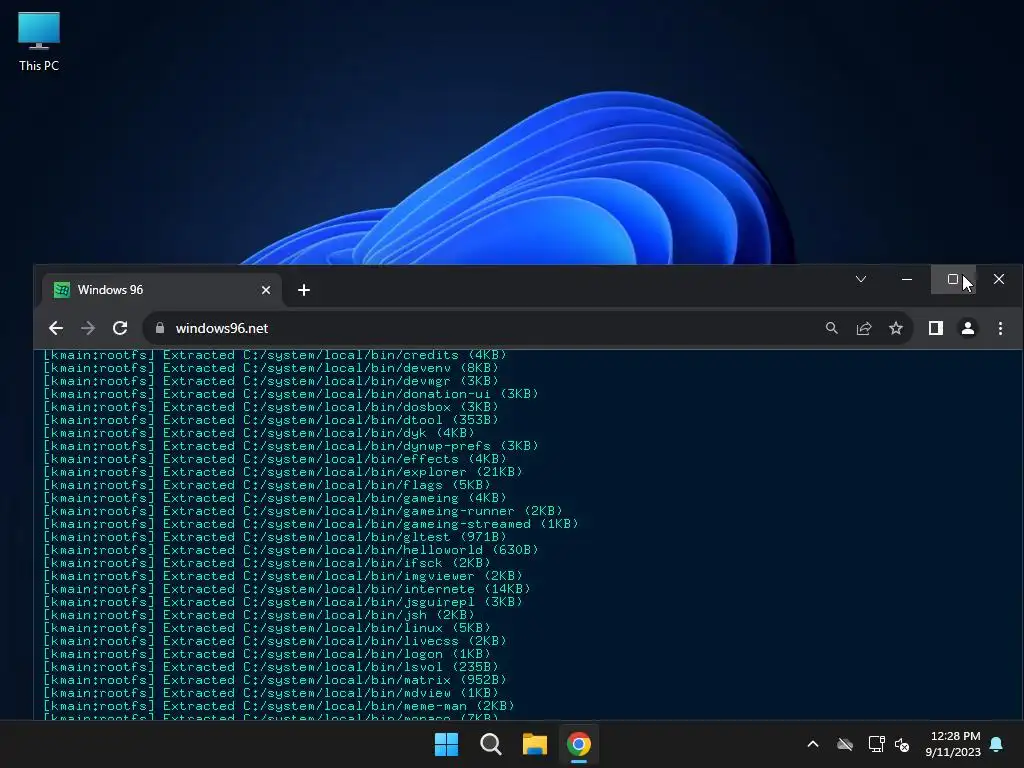The height and width of the screenshot is (768, 1024).
Task: Open network status tray icon
Action: coord(876,744)
